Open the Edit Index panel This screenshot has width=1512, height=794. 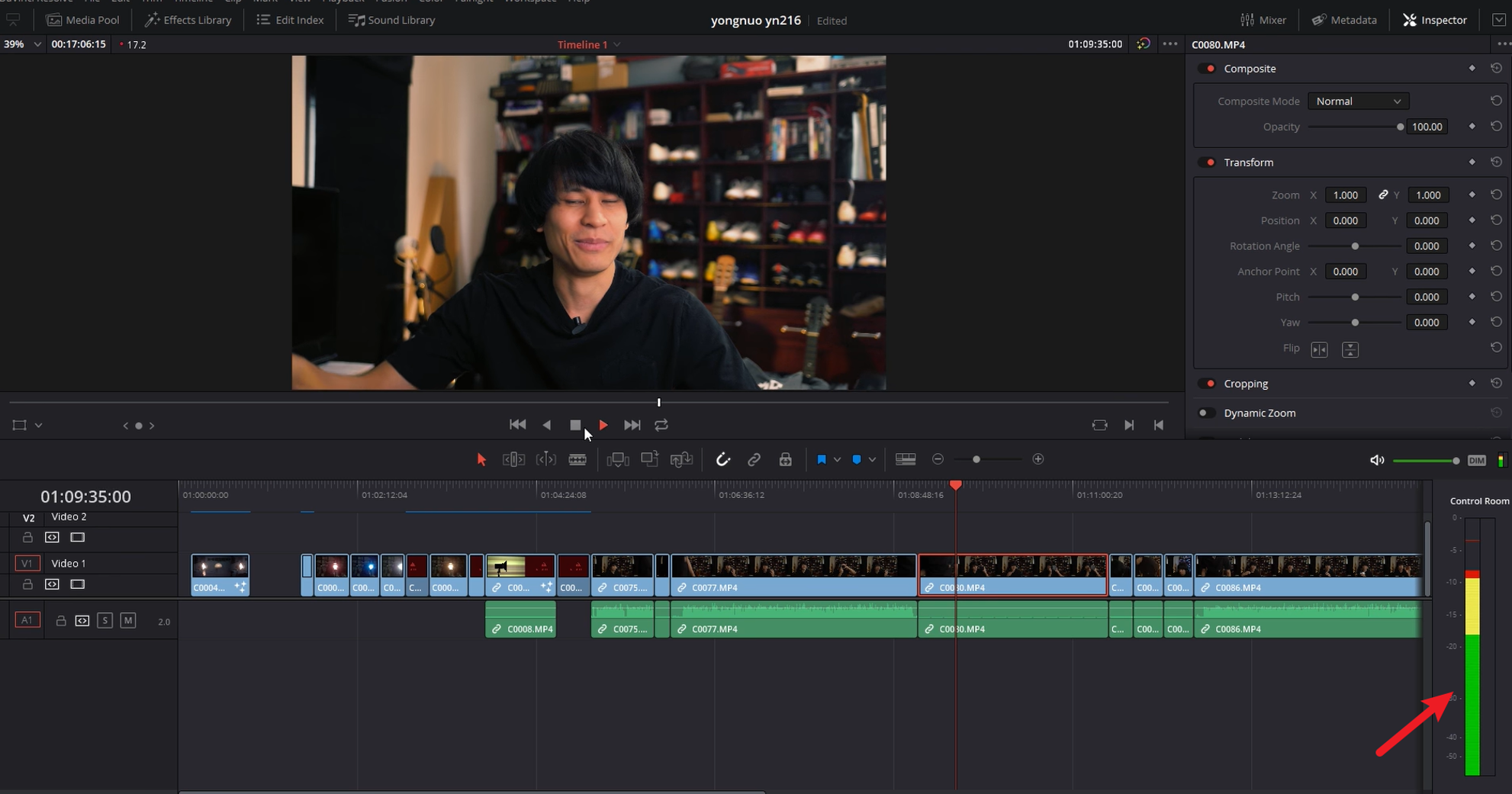[x=289, y=20]
